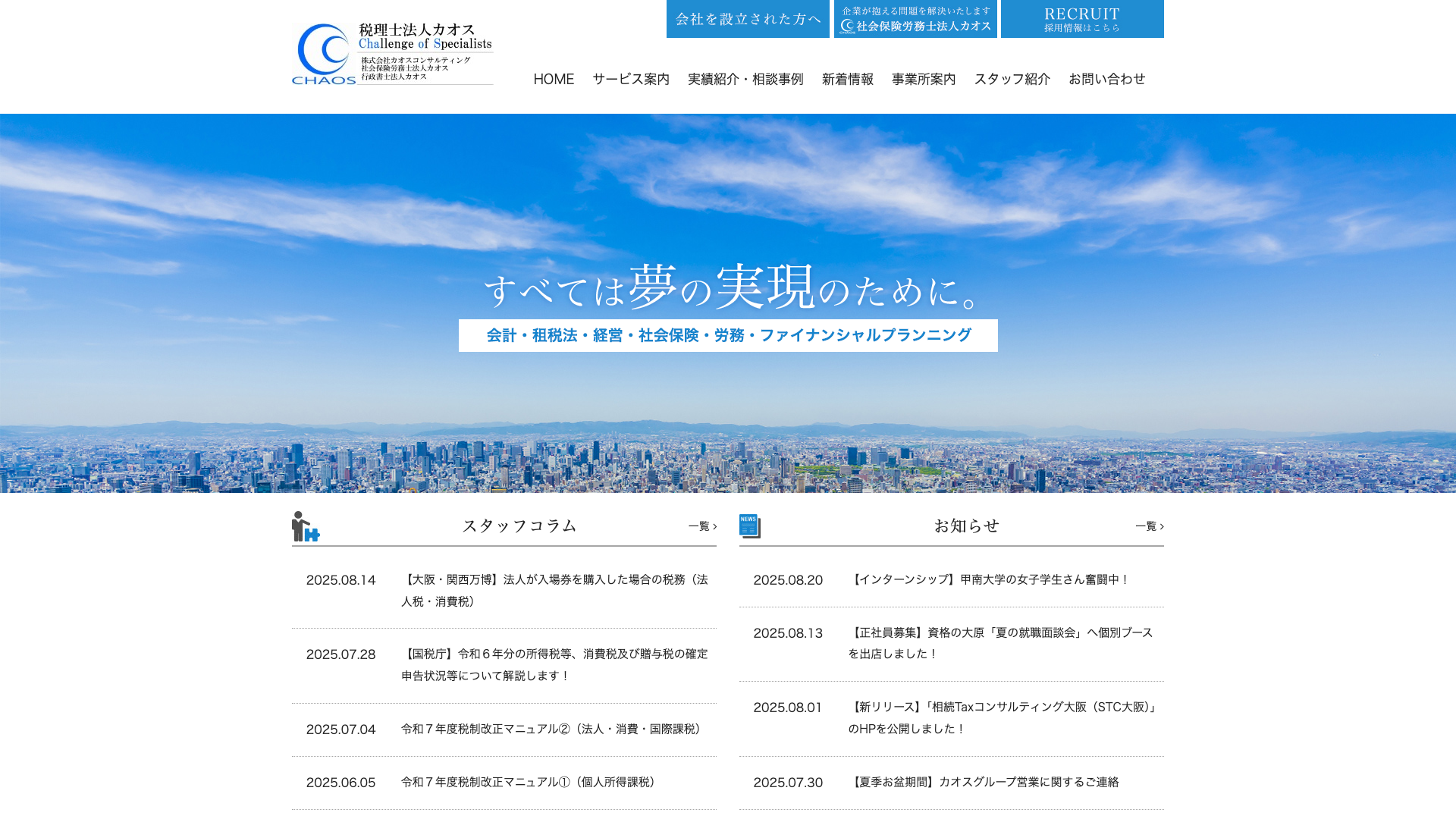
Task: Navigate to 事業所案内 page
Action: 924,79
